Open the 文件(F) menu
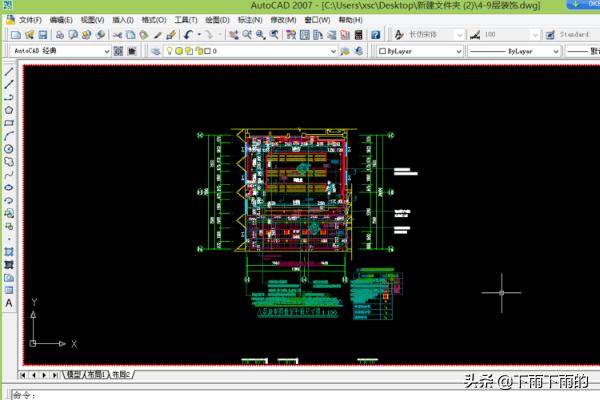Viewport: 600px width, 400px height. (29, 20)
